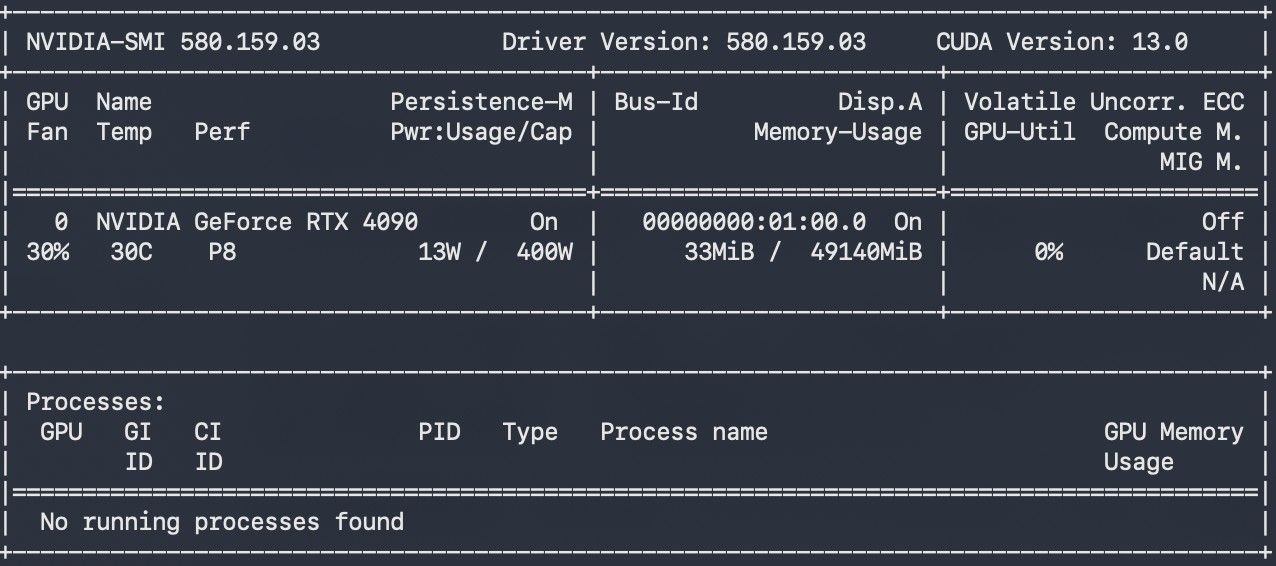Select the P8 performance state value

click(x=222, y=252)
